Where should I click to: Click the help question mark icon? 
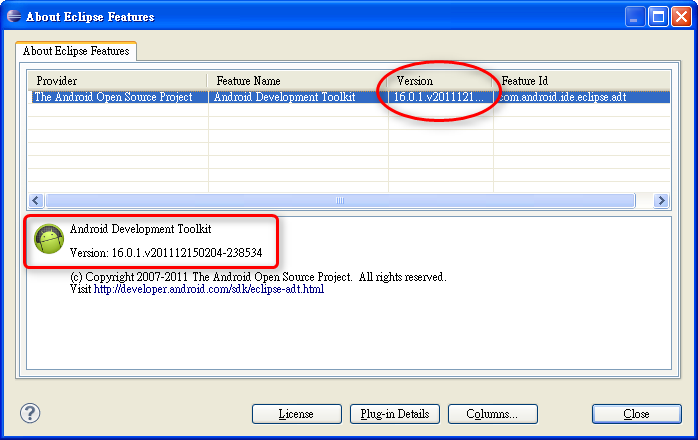[30, 413]
